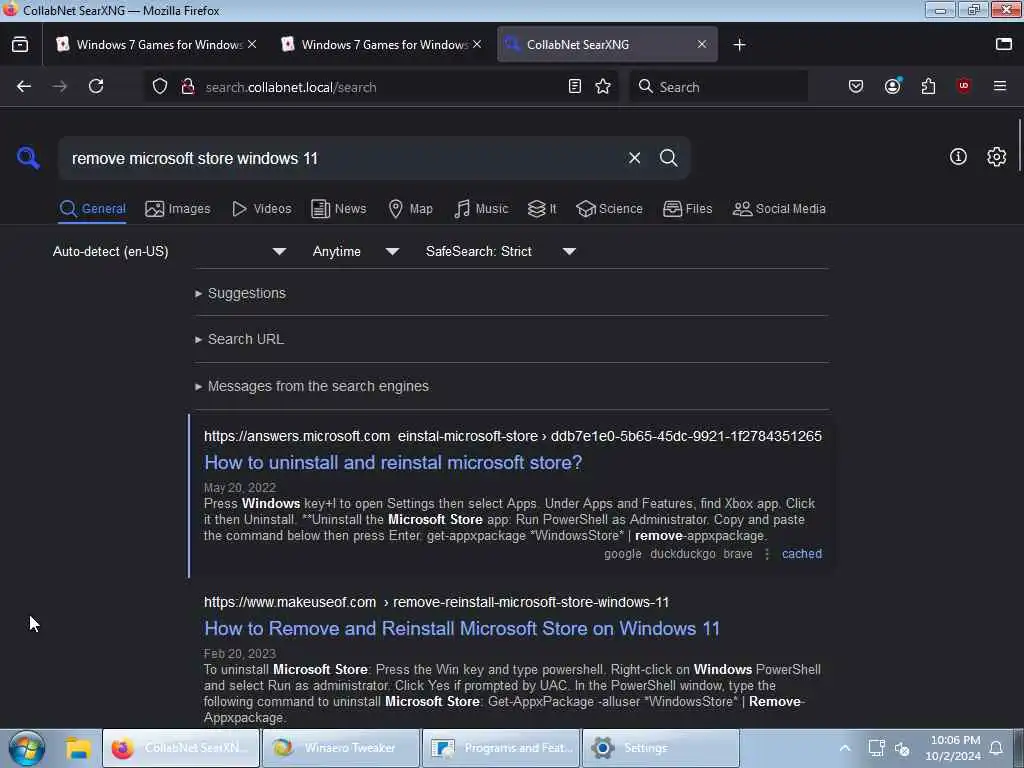Switch to Winaero Tweaker taskbar window
Screen dimensions: 1024x768
pyautogui.click(x=340, y=748)
